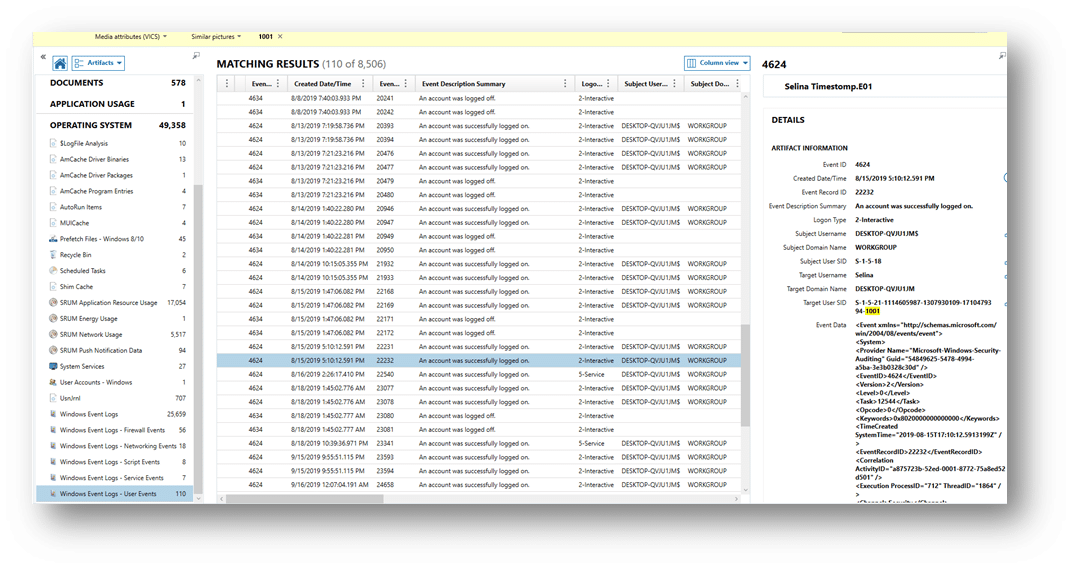Close the 1001 filter tag
The height and width of the screenshot is (569, 1072).
point(280,36)
